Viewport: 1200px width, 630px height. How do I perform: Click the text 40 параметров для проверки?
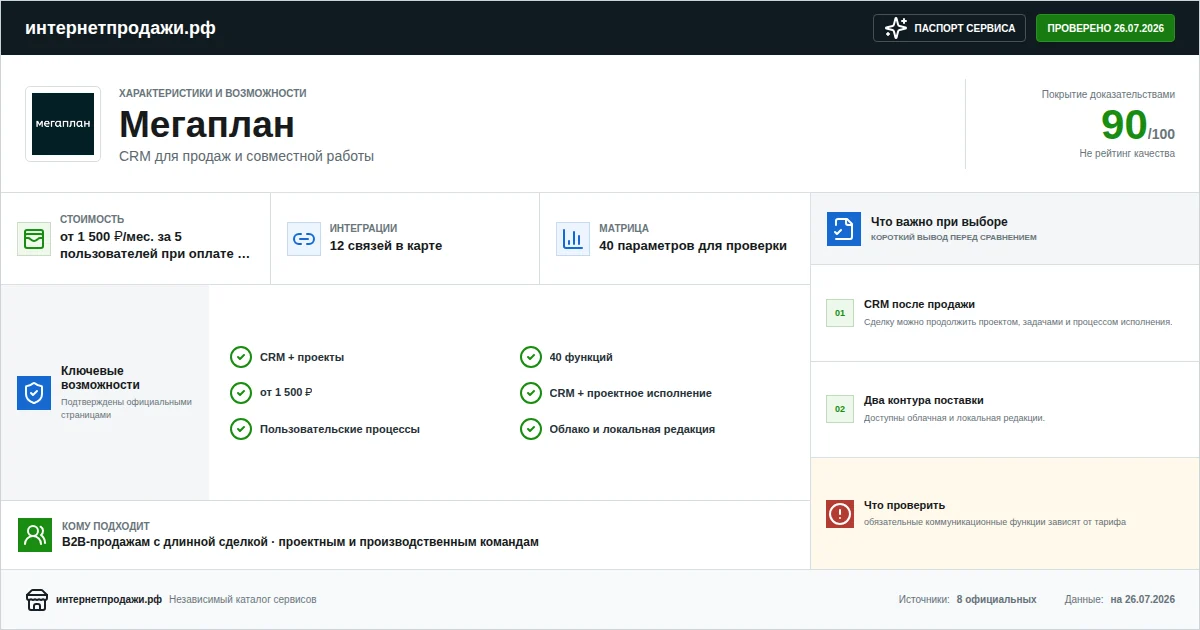pyautogui.click(x=693, y=246)
